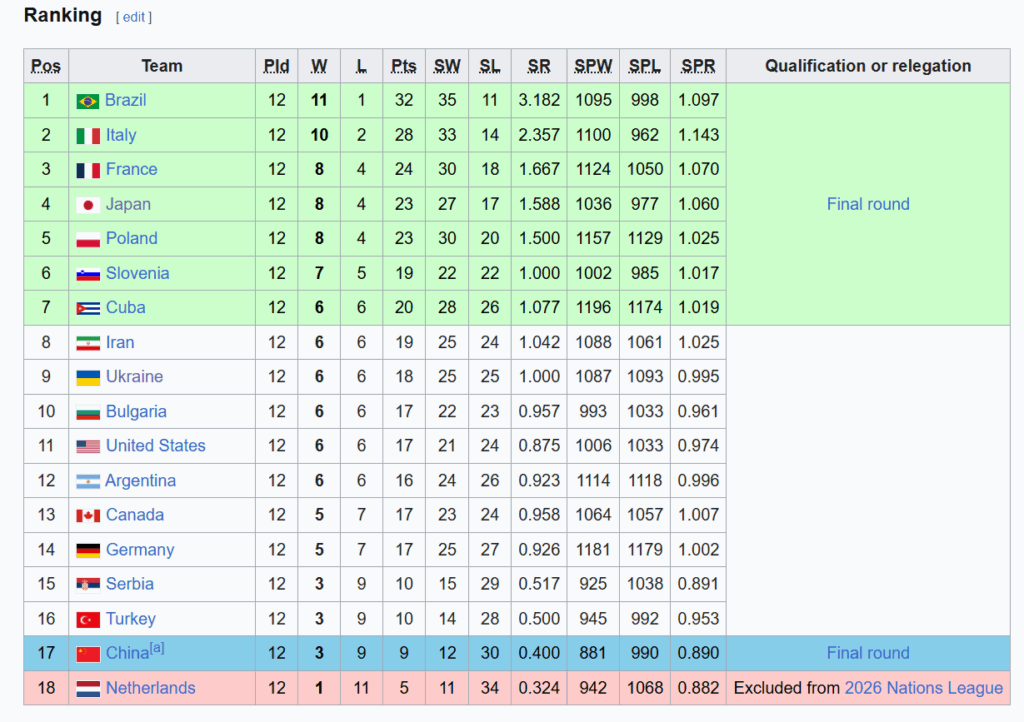Follow the Germany team link
This screenshot has height=722, width=1024.
point(140,550)
